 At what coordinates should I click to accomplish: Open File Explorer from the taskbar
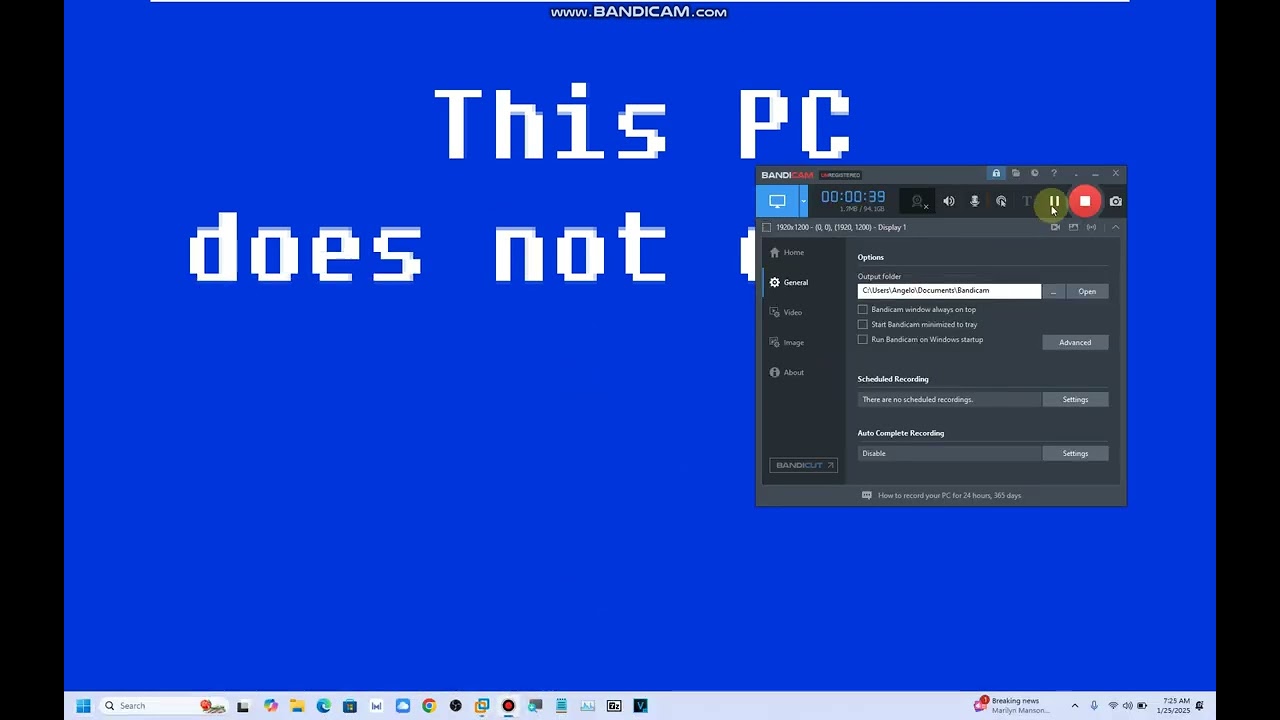(297, 706)
